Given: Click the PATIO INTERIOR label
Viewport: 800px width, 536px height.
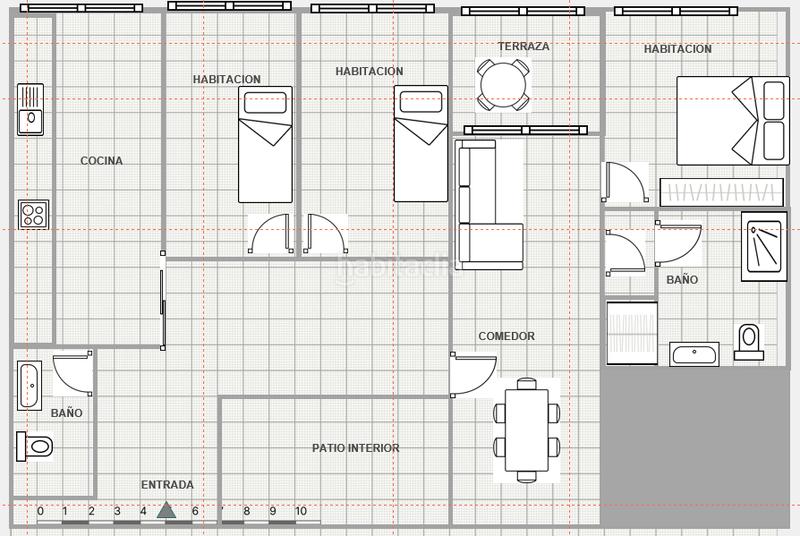Looking at the screenshot, I should tap(355, 448).
